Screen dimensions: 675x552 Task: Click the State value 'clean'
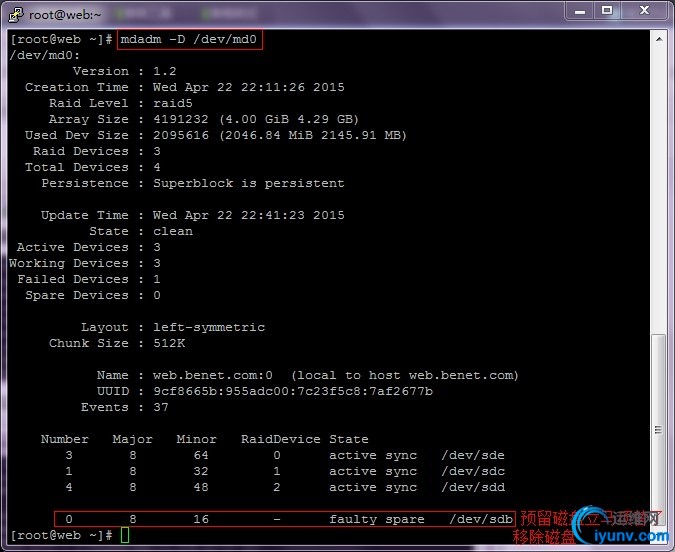pyautogui.click(x=173, y=231)
